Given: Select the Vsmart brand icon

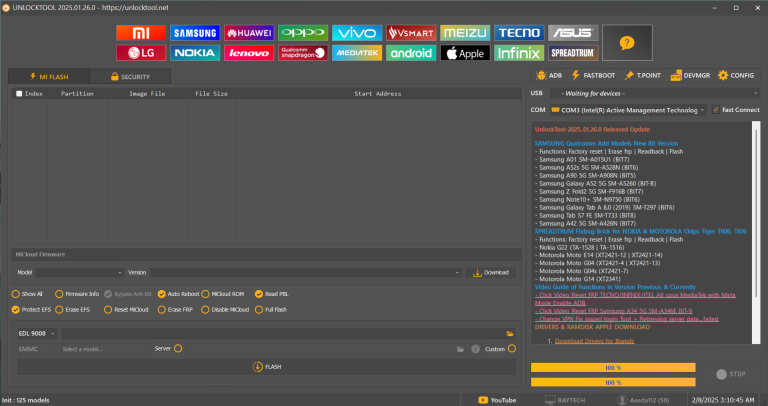Looking at the screenshot, I should click(x=411, y=33).
